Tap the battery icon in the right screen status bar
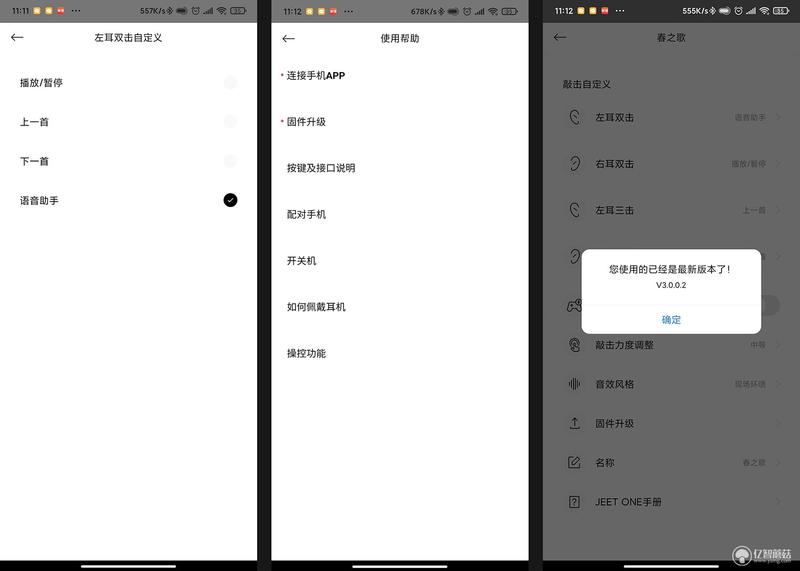The image size is (800, 571). click(781, 11)
